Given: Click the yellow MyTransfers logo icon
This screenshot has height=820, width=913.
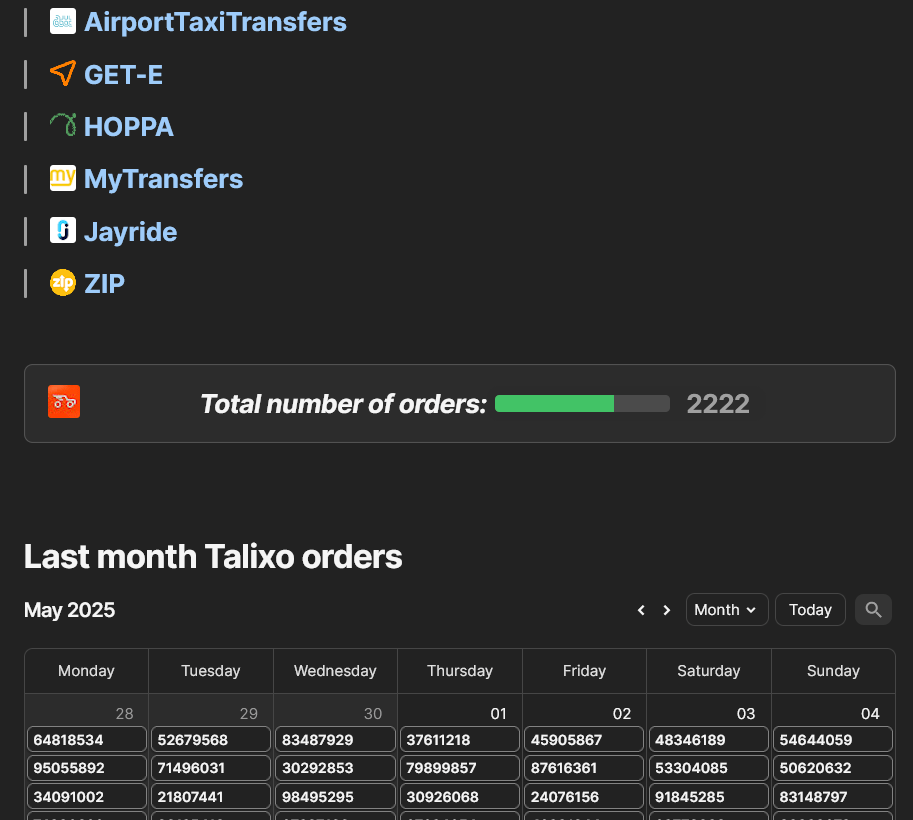Looking at the screenshot, I should [63, 178].
